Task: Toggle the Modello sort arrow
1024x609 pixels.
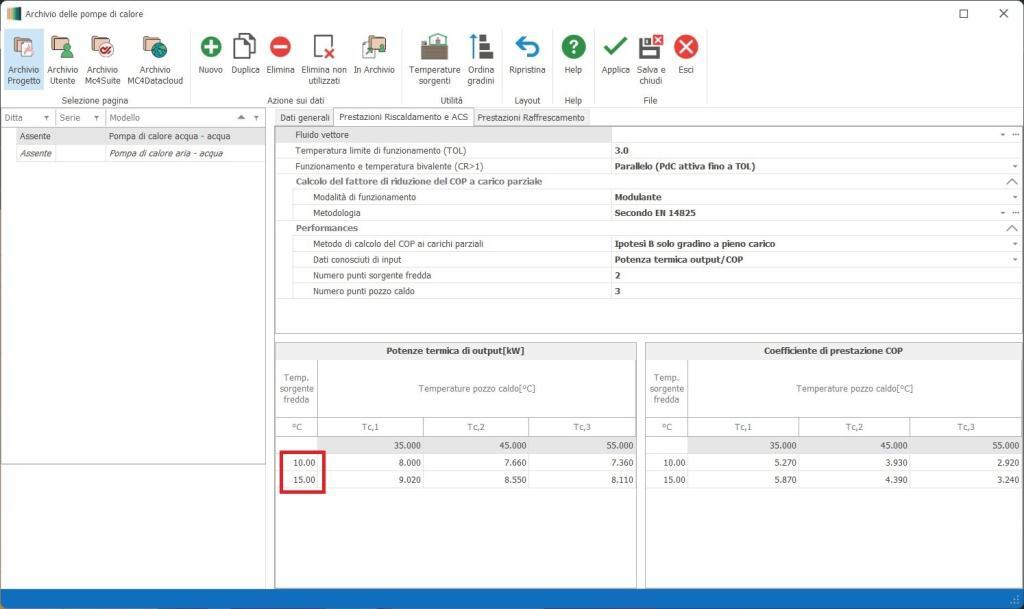Action: pos(241,117)
